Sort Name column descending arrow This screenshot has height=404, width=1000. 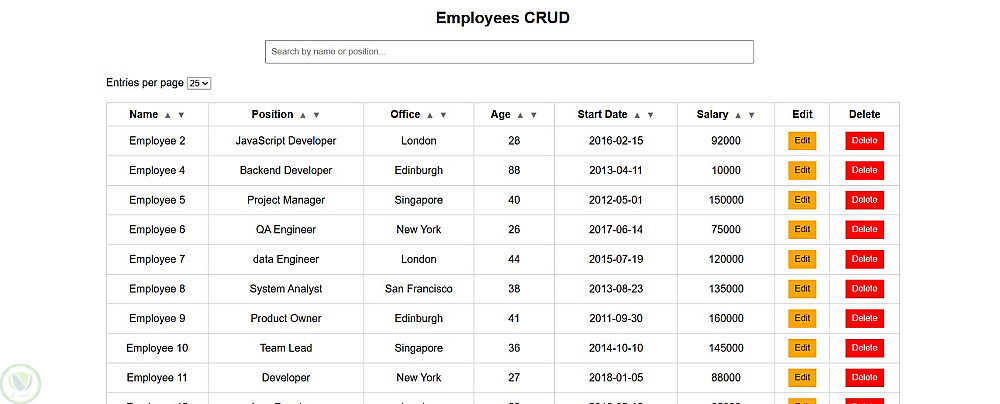pyautogui.click(x=181, y=115)
